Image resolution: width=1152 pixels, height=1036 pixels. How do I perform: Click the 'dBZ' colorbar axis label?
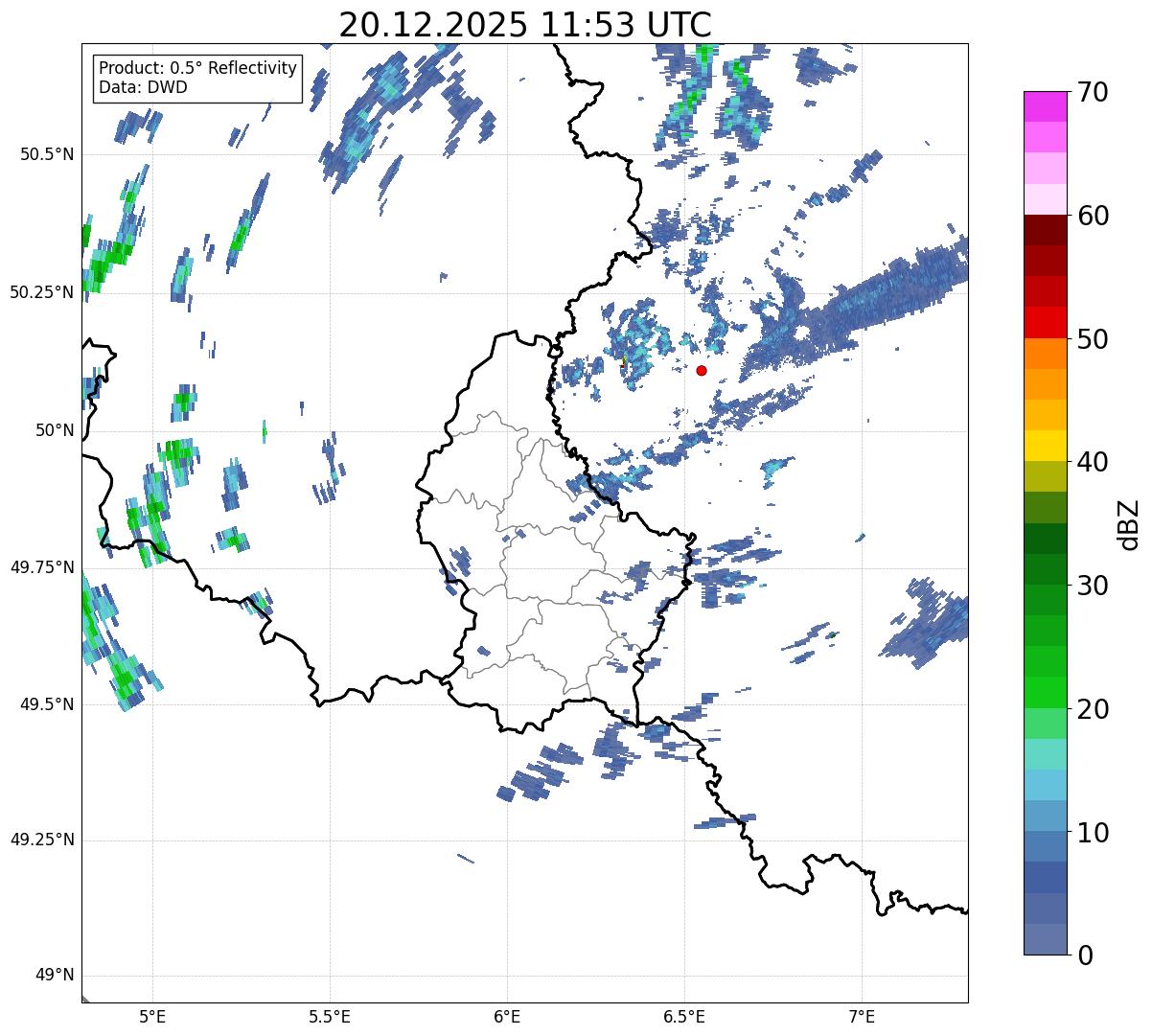pyautogui.click(x=1129, y=524)
